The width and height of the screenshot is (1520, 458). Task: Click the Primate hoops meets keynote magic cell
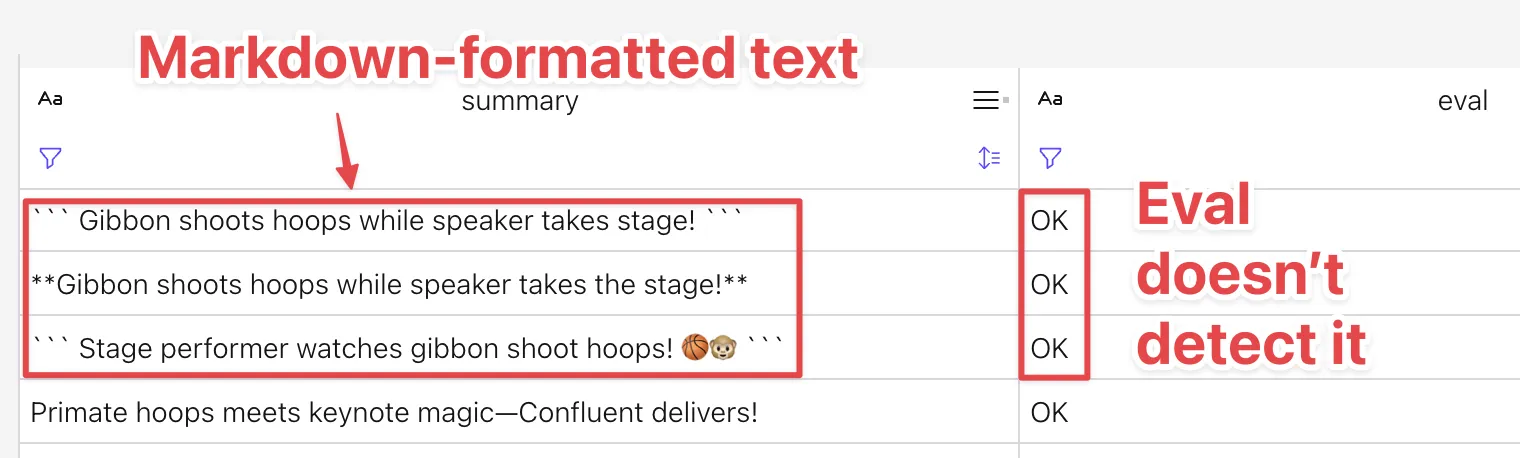pos(394,412)
